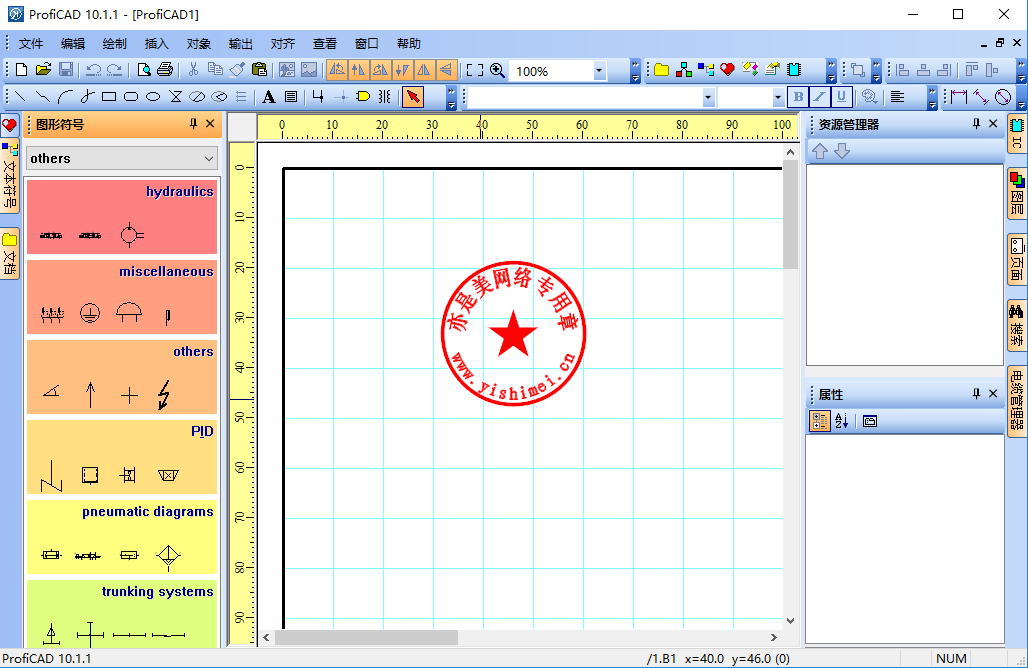Click the Save diskette icon
Image resolution: width=1028 pixels, height=668 pixels.
[x=66, y=70]
